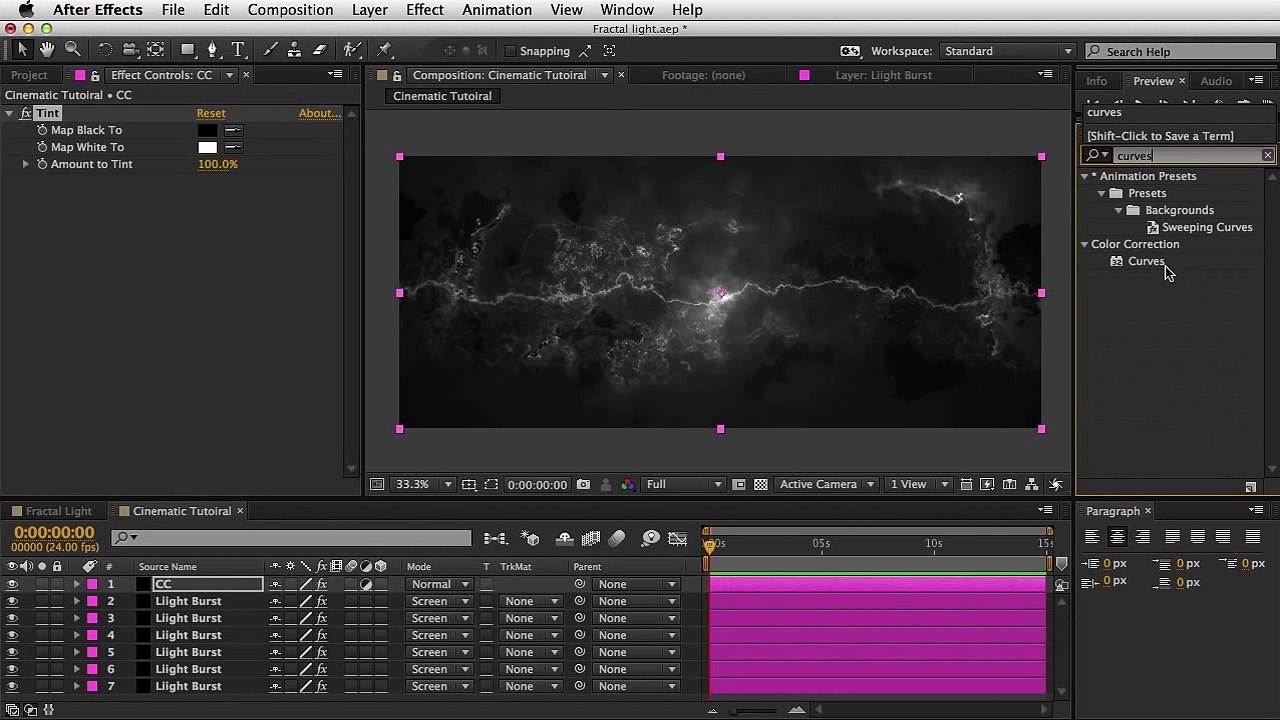Switch to the Fractal Light timeline tab

[58, 511]
